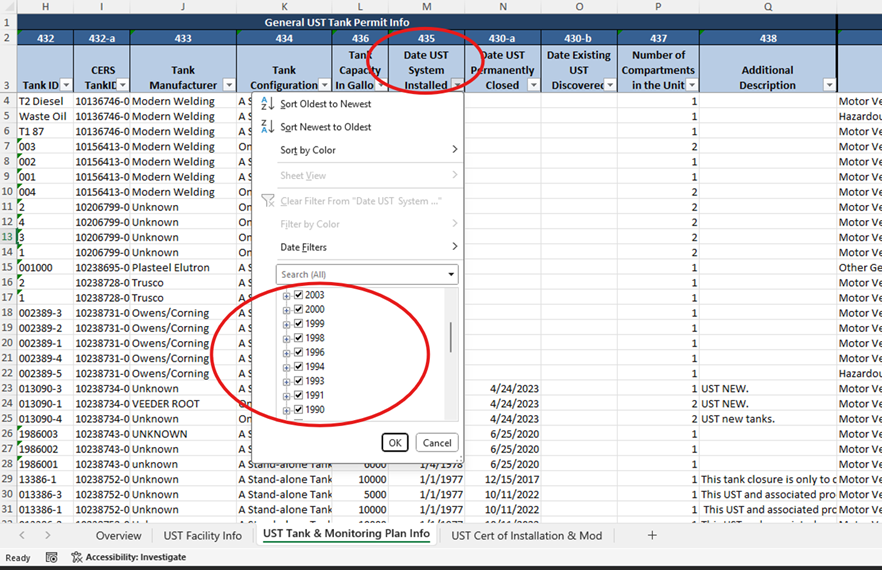Toggle the 1998 year checkbox
The image size is (882, 570).
(298, 338)
